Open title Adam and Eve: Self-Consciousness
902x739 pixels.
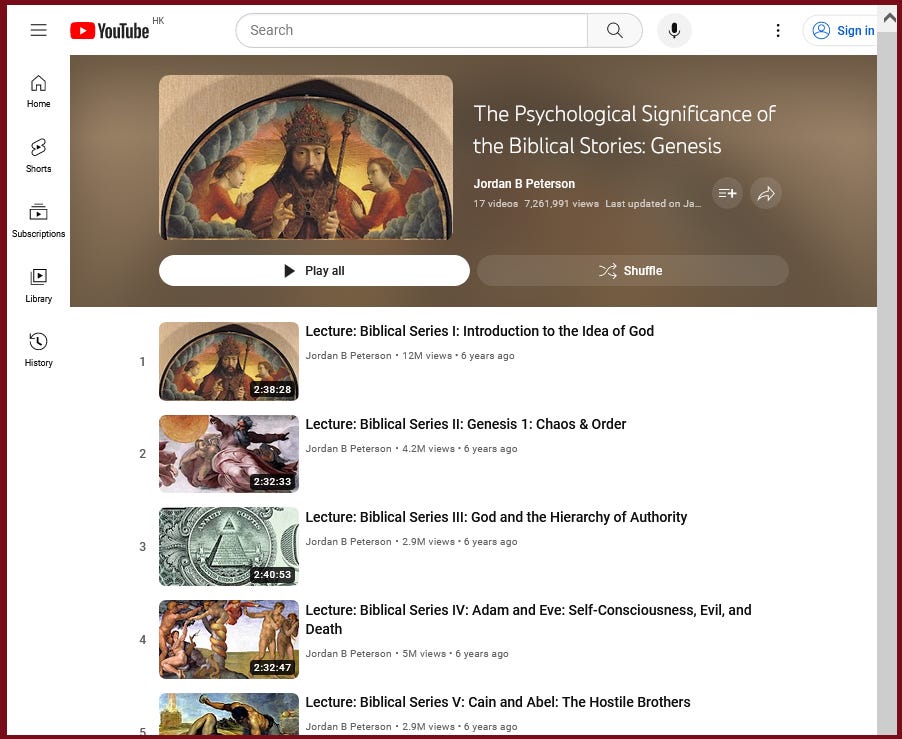[528, 619]
